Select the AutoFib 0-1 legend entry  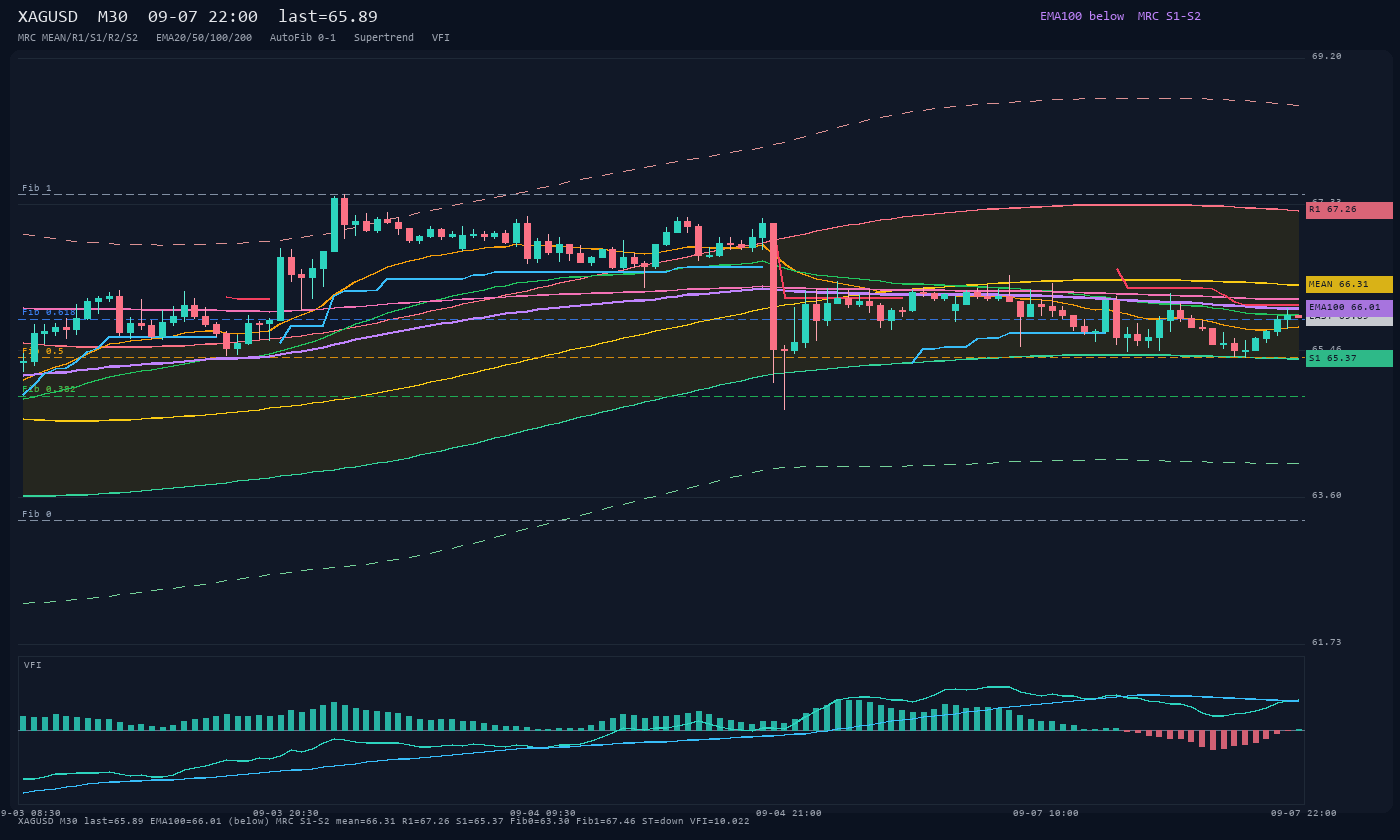click(x=303, y=38)
